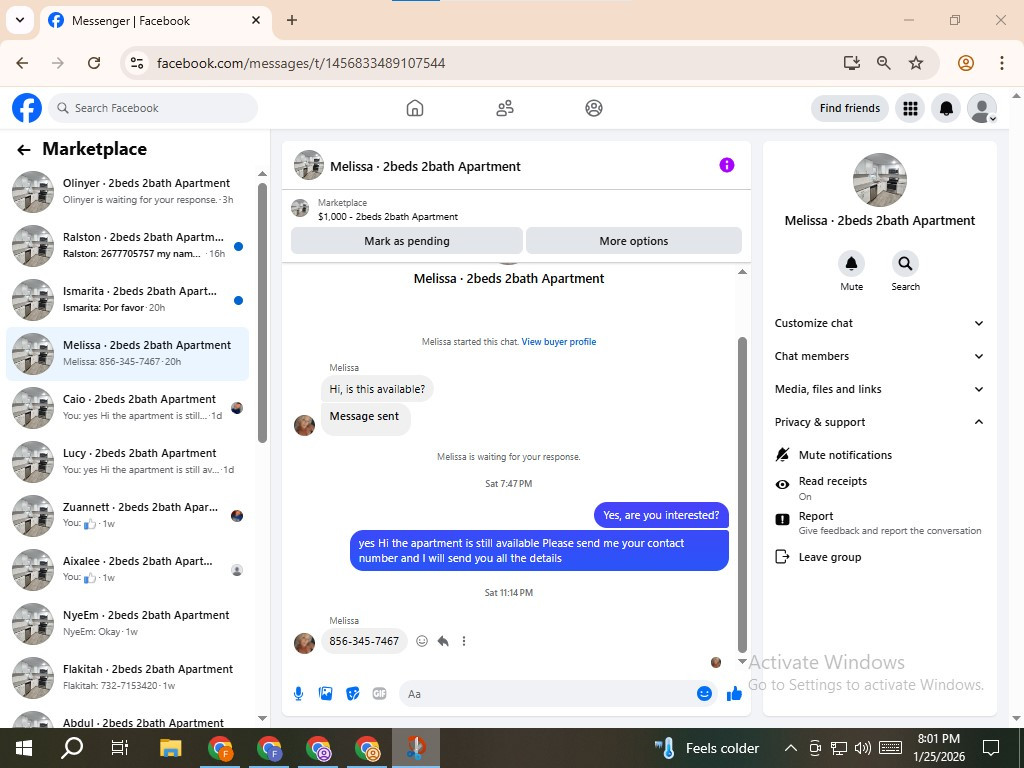Viewport: 1024px width, 768px height.
Task: Click Find friends button
Action: [x=850, y=108]
